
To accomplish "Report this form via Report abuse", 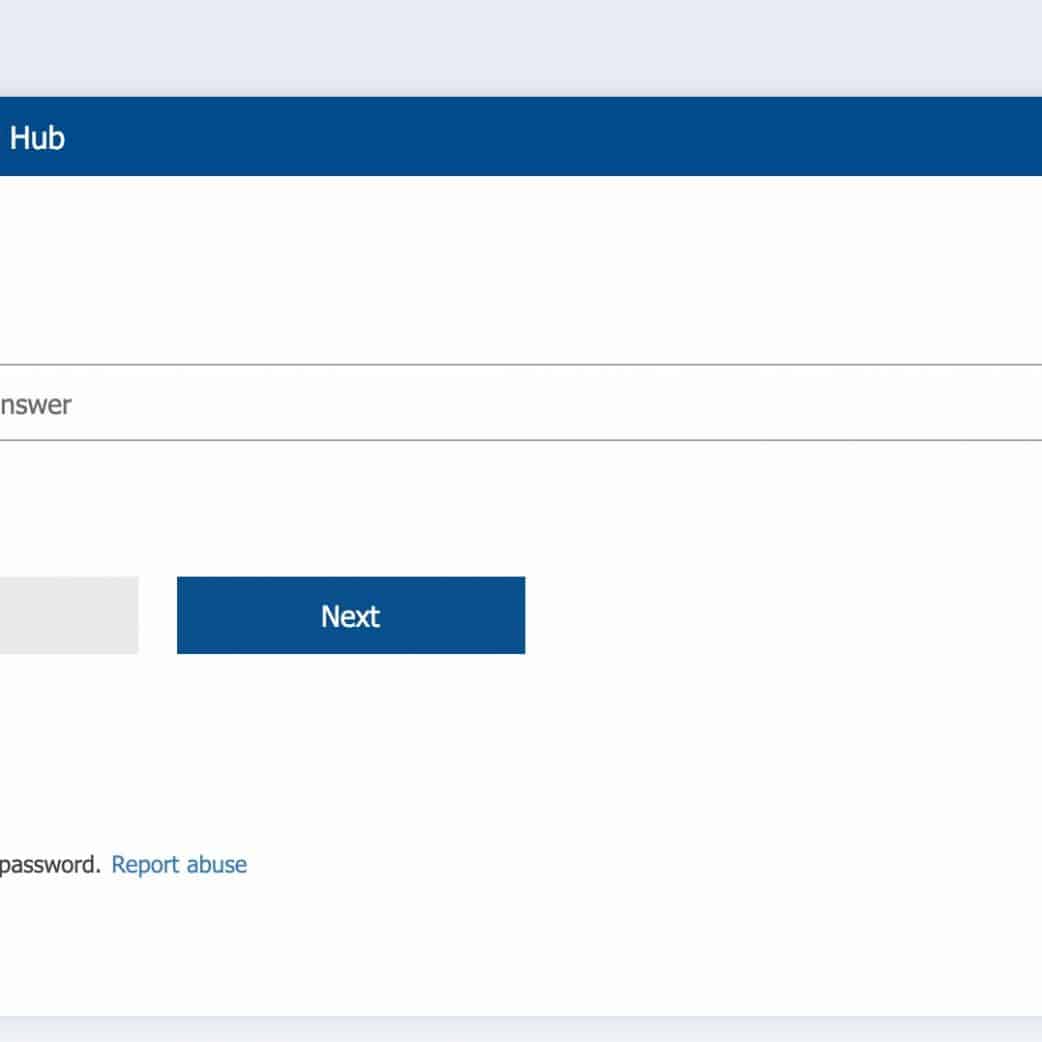I will (x=179, y=864).
